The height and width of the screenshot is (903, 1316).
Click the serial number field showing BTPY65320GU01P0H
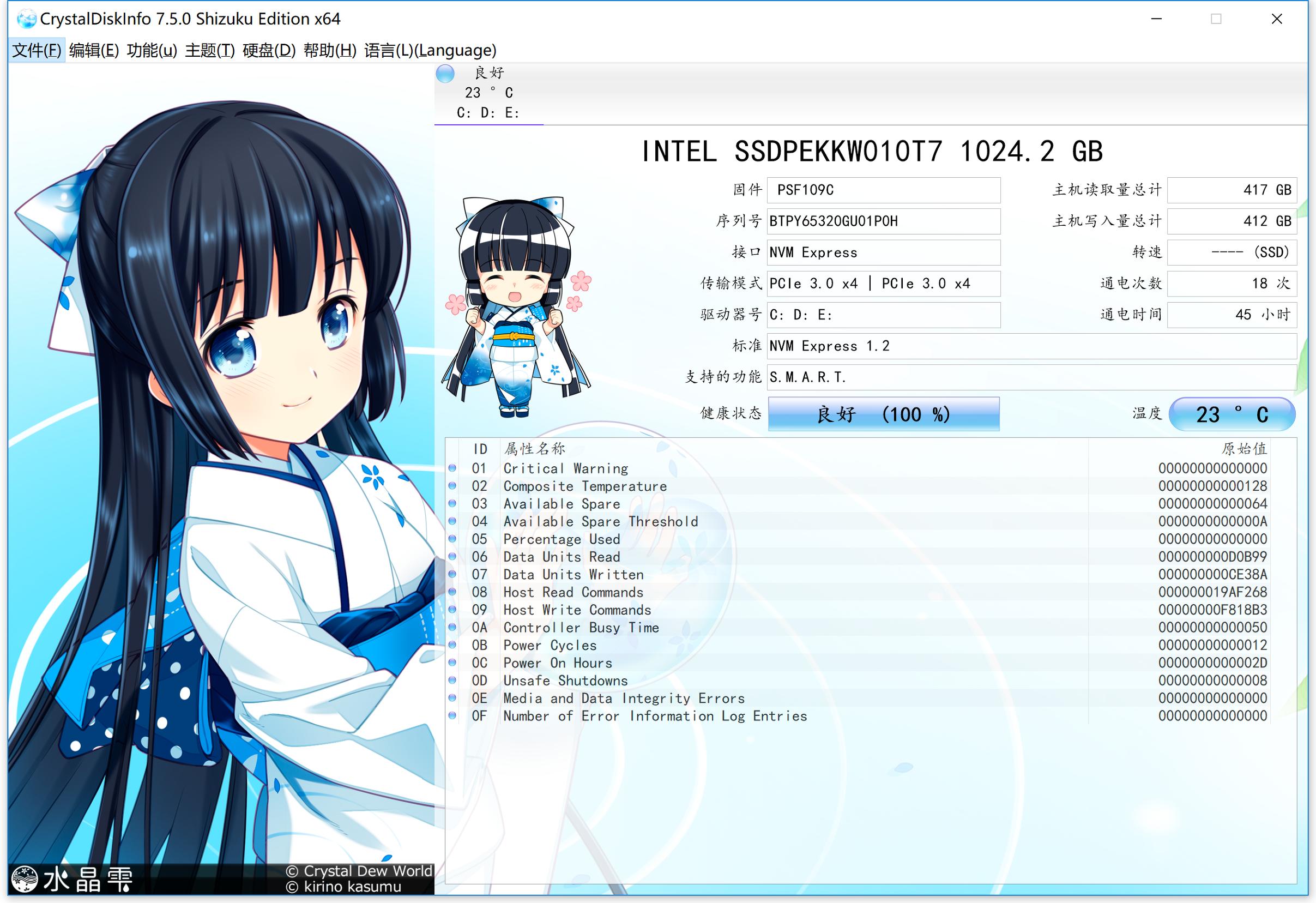[882, 221]
